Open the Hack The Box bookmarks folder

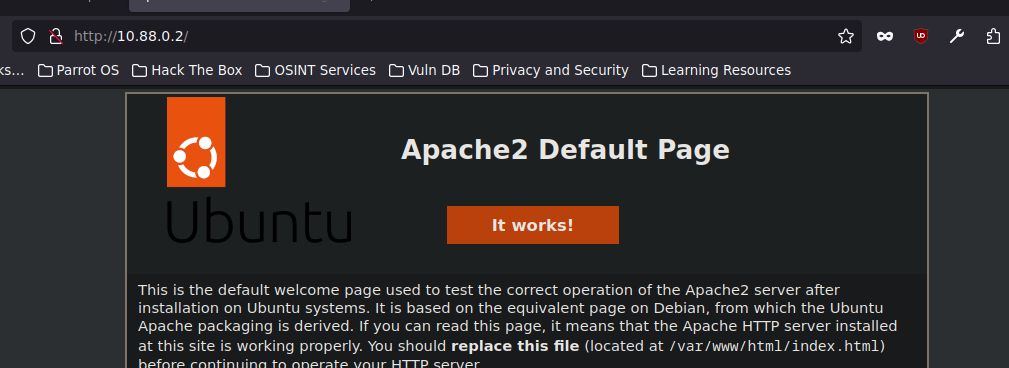coord(187,70)
